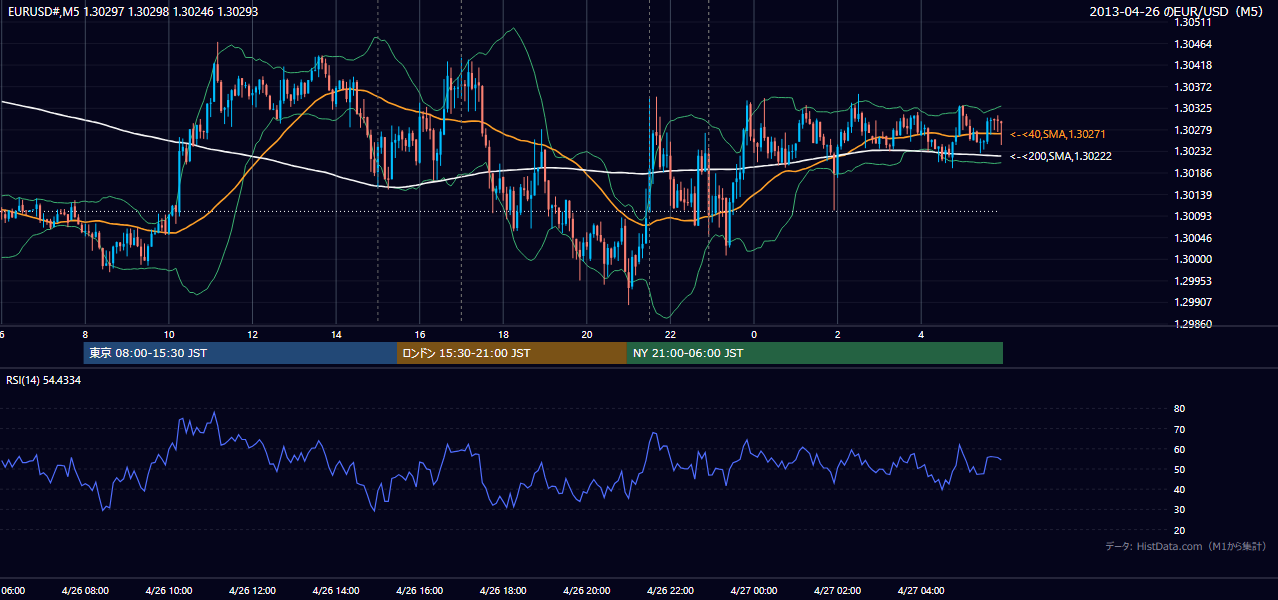Click RSI scale level 40
This screenshot has width=1278, height=600.
1179,489
